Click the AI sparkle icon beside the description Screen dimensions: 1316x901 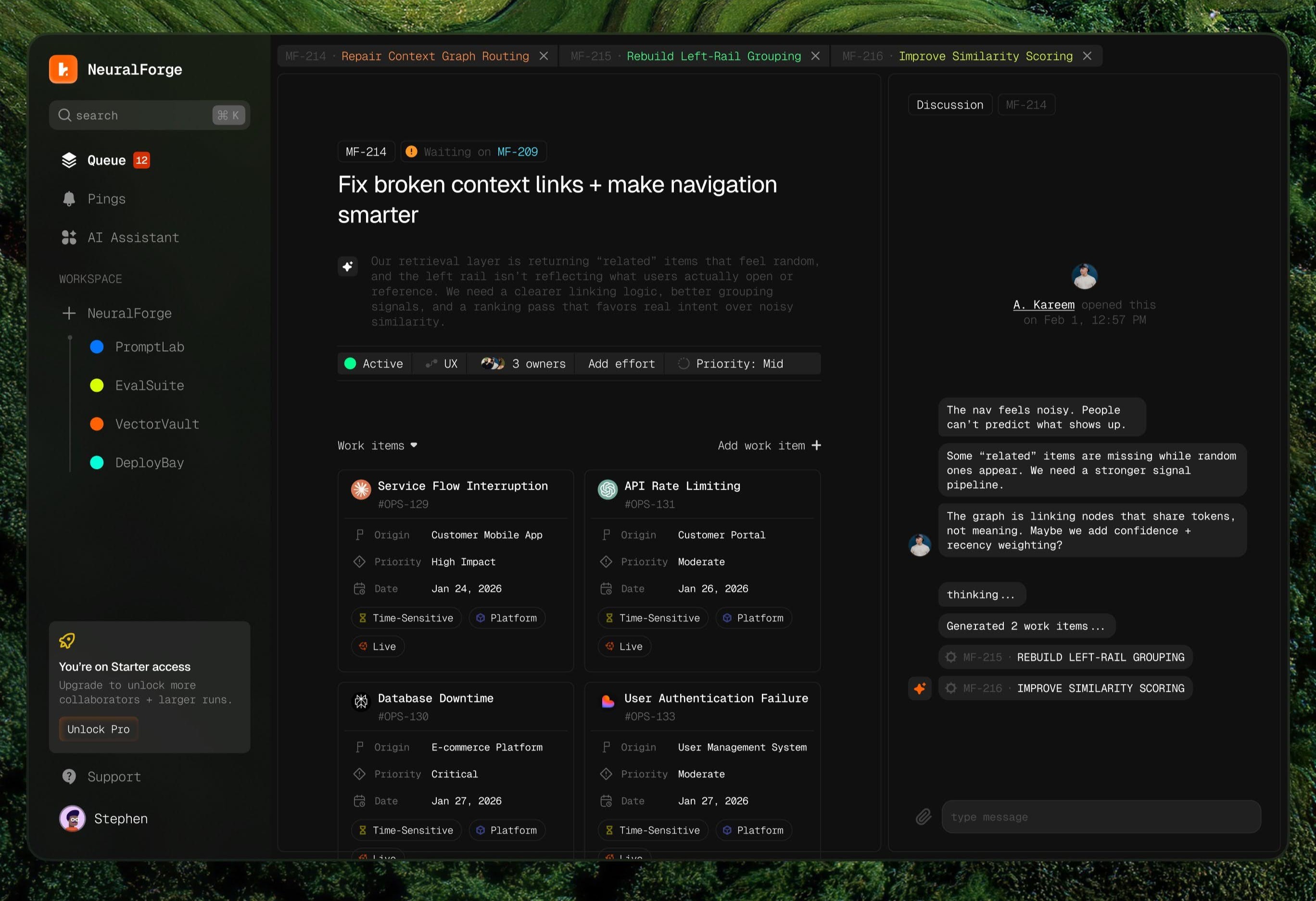tap(348, 266)
